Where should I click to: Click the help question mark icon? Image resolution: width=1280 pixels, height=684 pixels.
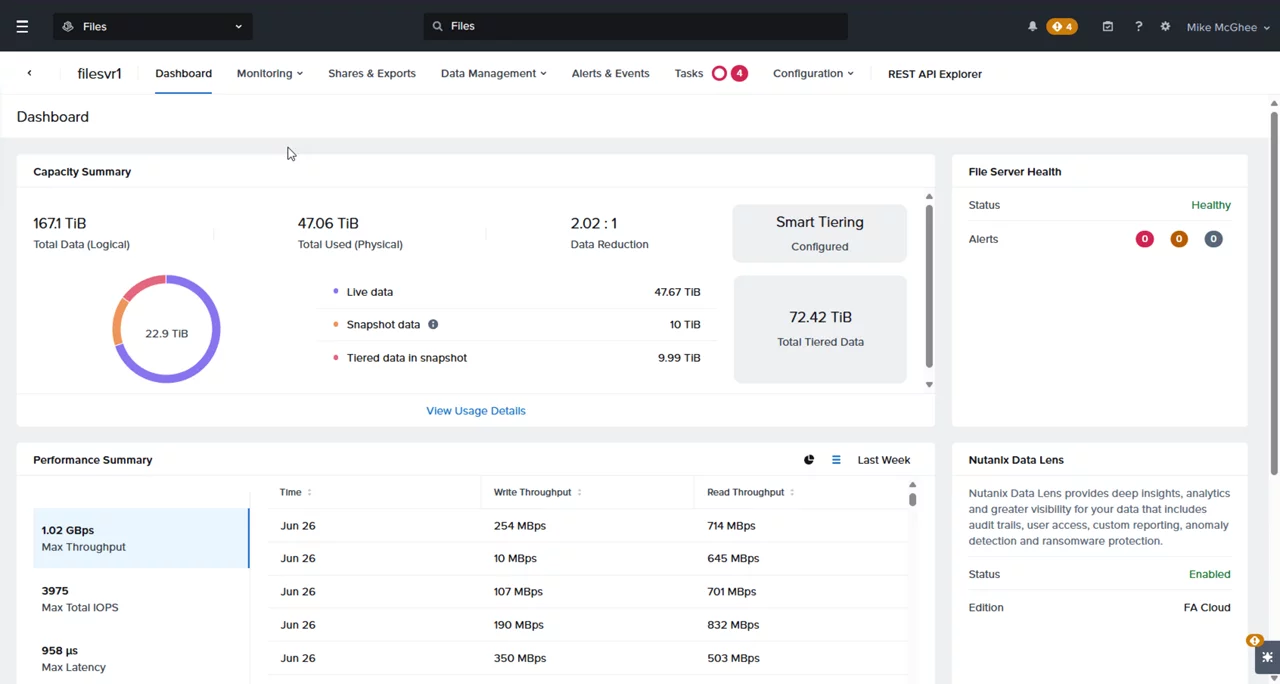pyautogui.click(x=1138, y=26)
